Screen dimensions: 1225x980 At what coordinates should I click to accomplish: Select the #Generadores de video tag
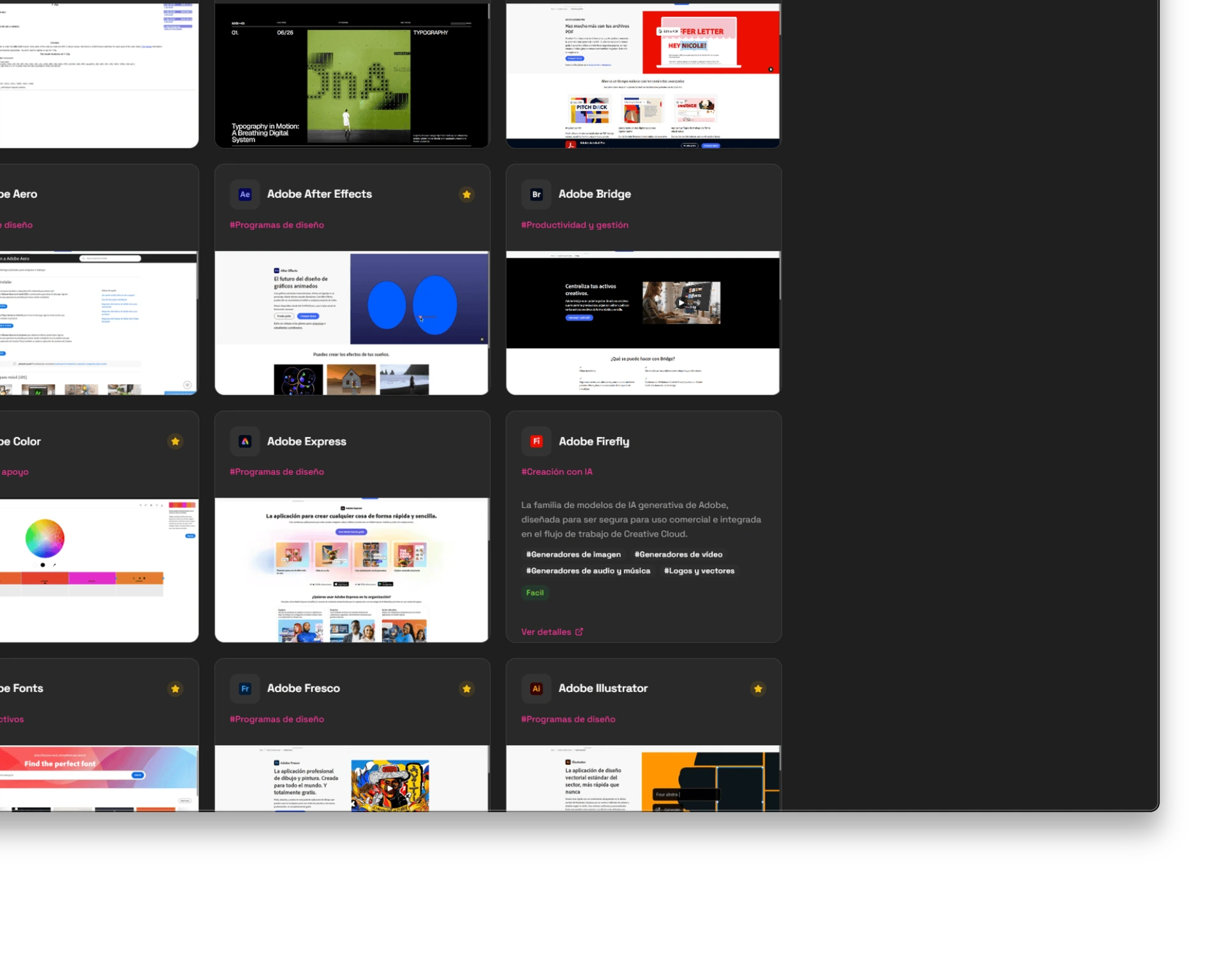(x=678, y=554)
